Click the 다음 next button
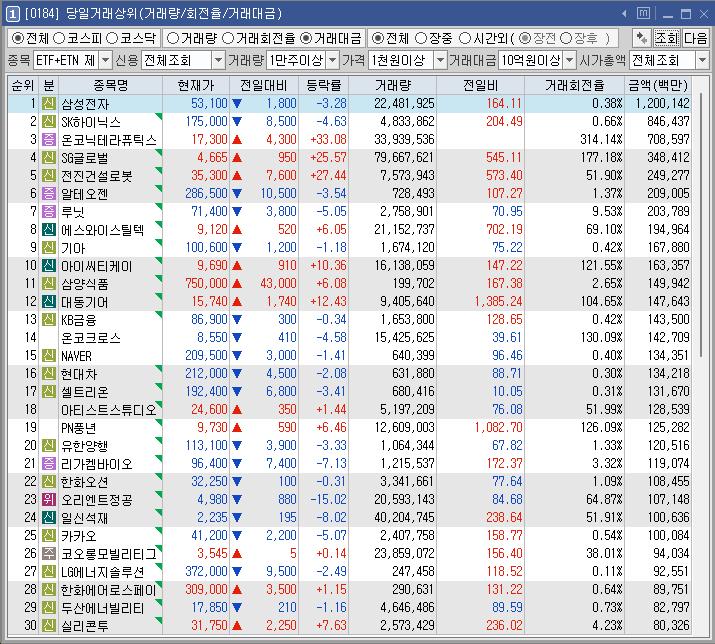 (695, 38)
